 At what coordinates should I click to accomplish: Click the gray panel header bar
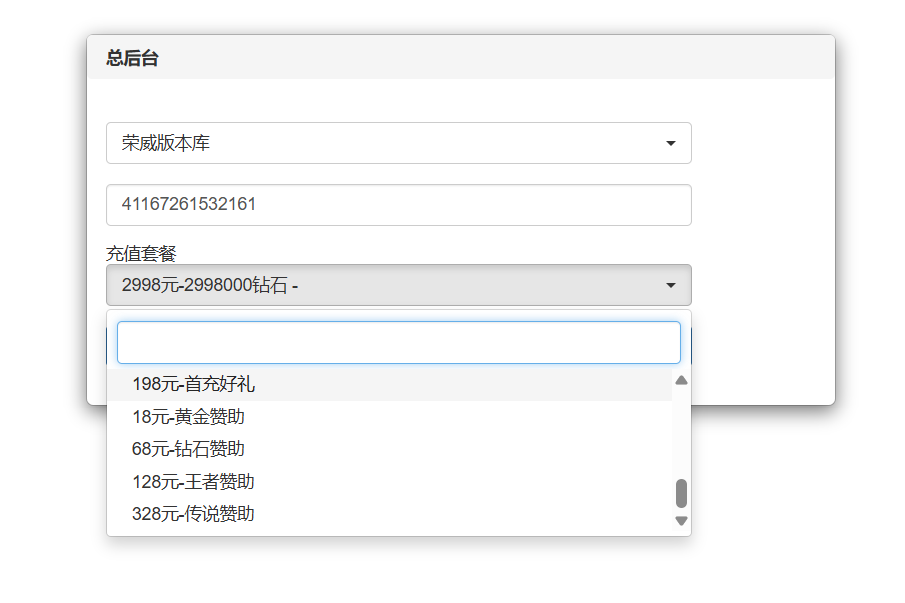[500, 58]
